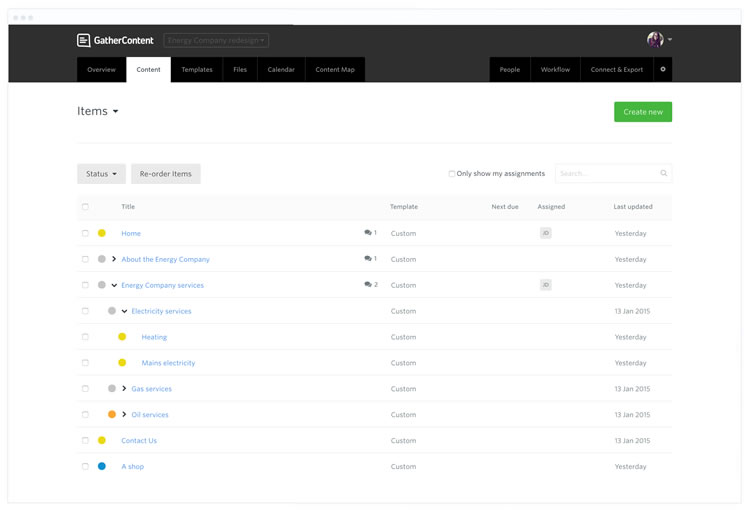Click the user avatar in header

tap(655, 40)
